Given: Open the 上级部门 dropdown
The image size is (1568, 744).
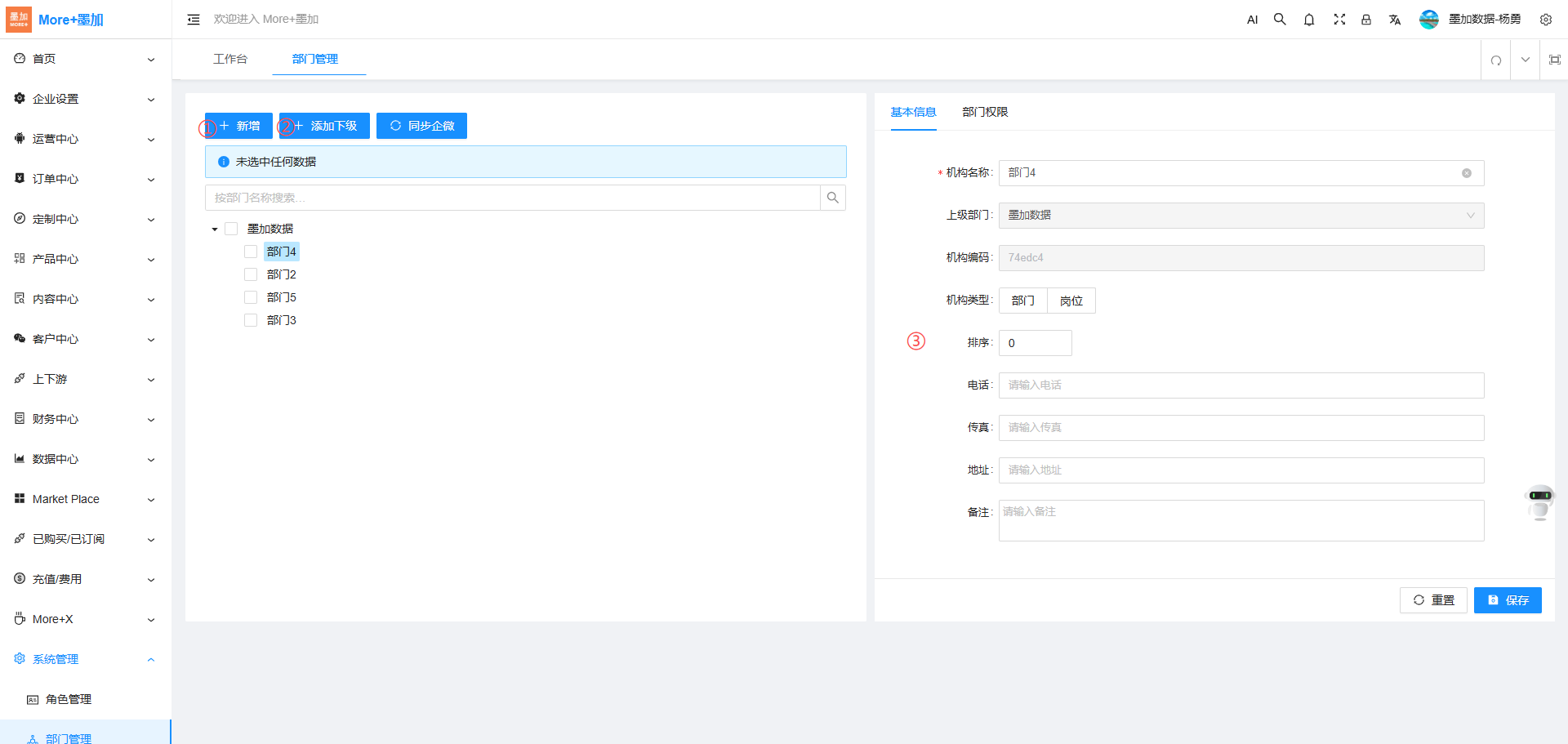Looking at the screenshot, I should click(x=1241, y=216).
